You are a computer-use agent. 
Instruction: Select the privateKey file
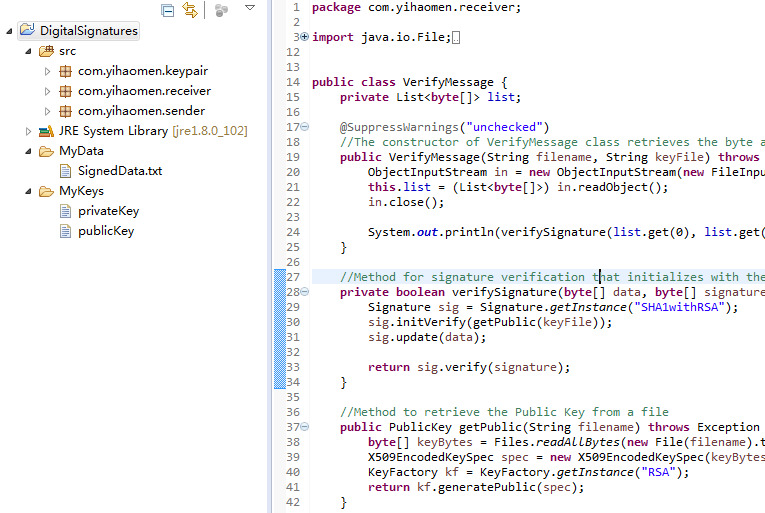108,211
